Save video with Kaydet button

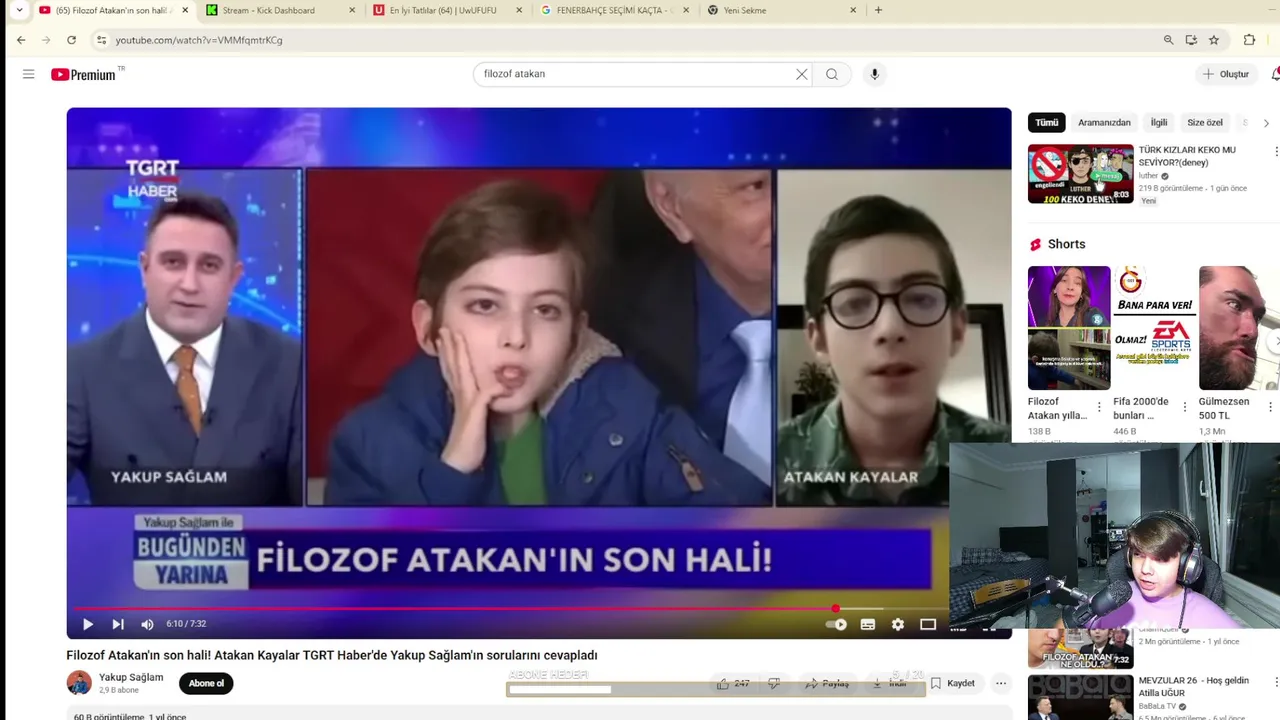952,684
